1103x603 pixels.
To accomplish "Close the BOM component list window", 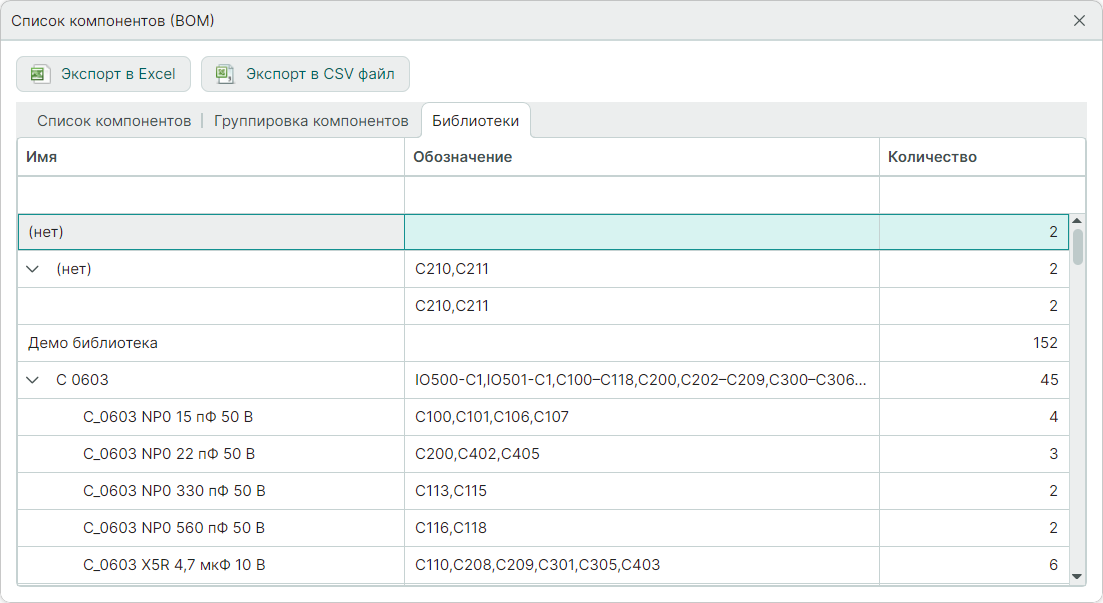I will click(x=1079, y=21).
